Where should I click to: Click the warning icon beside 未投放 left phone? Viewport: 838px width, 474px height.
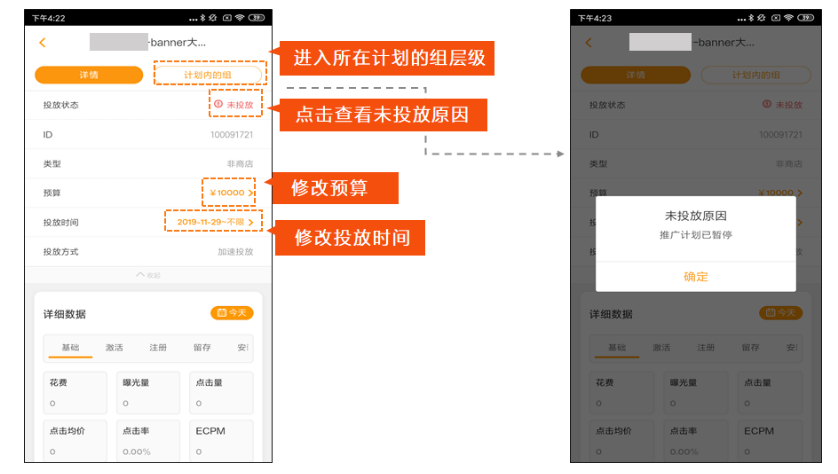point(218,104)
